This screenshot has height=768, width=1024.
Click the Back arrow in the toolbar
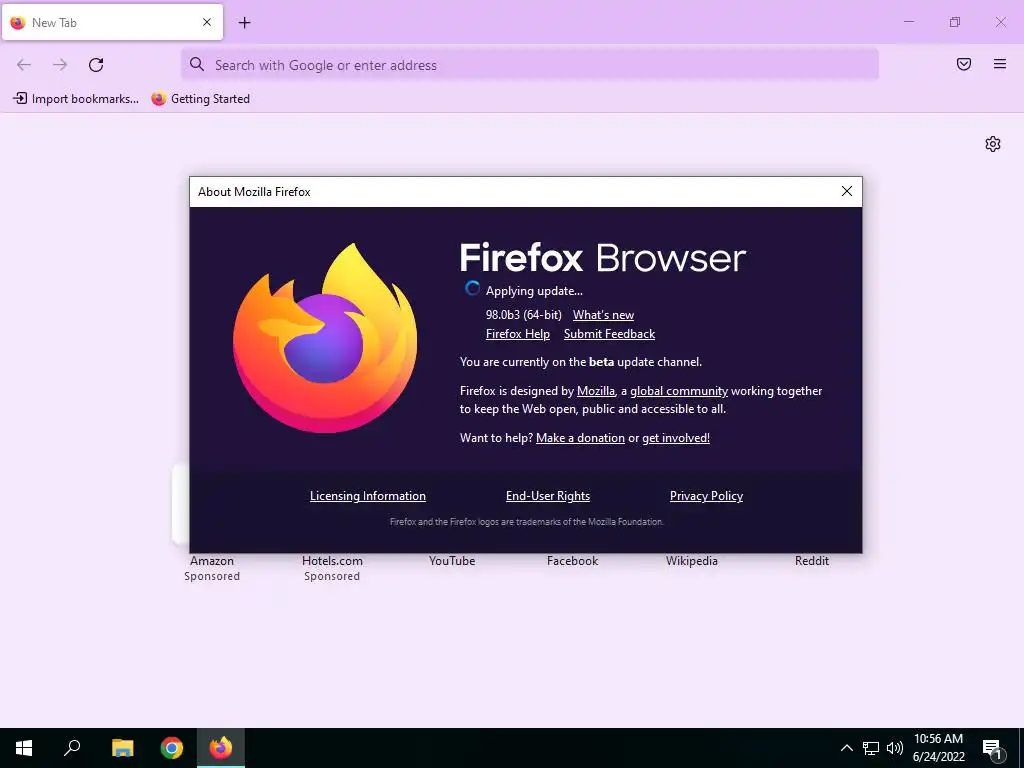24,65
